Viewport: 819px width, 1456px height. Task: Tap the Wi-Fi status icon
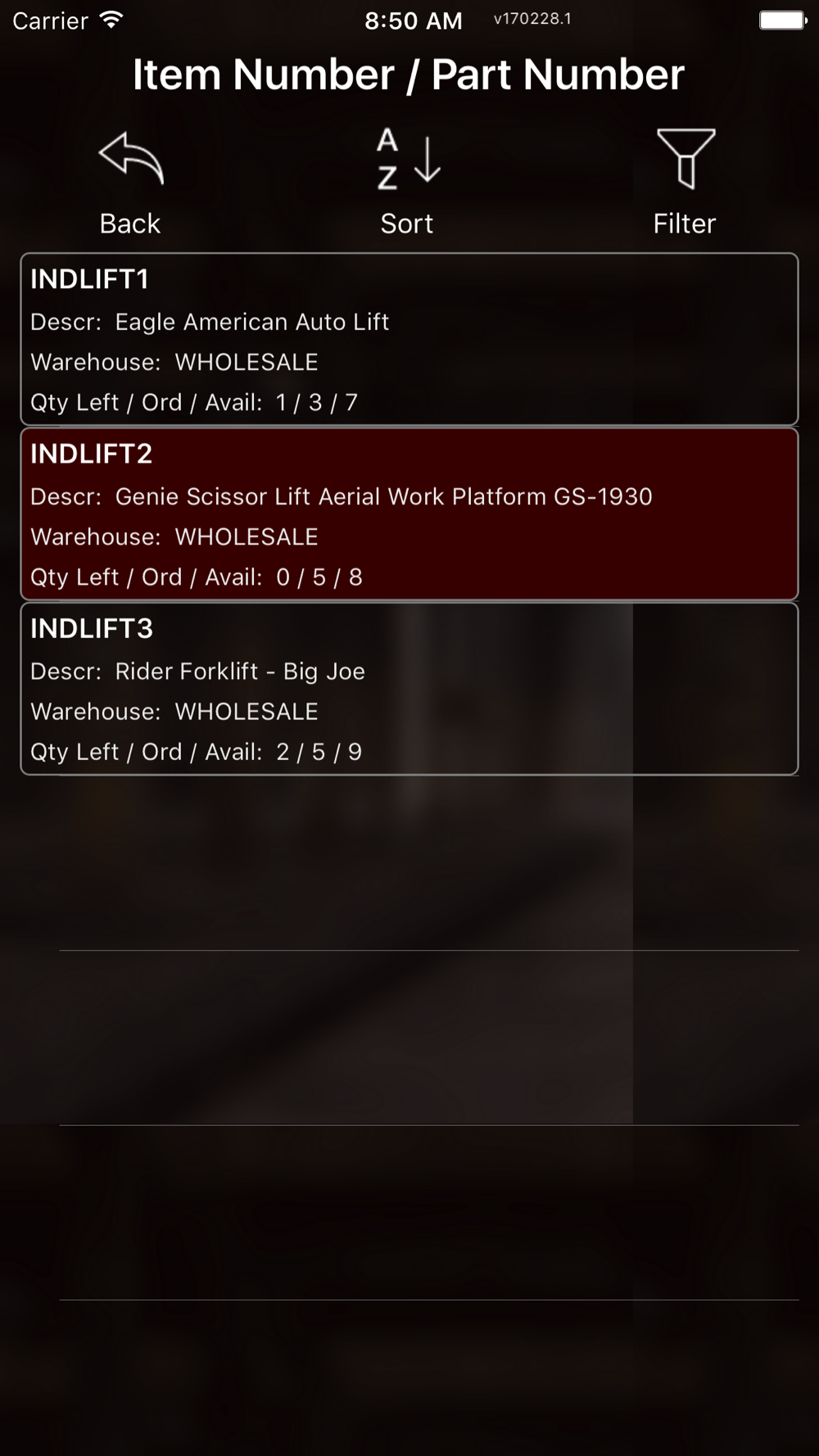point(111,20)
